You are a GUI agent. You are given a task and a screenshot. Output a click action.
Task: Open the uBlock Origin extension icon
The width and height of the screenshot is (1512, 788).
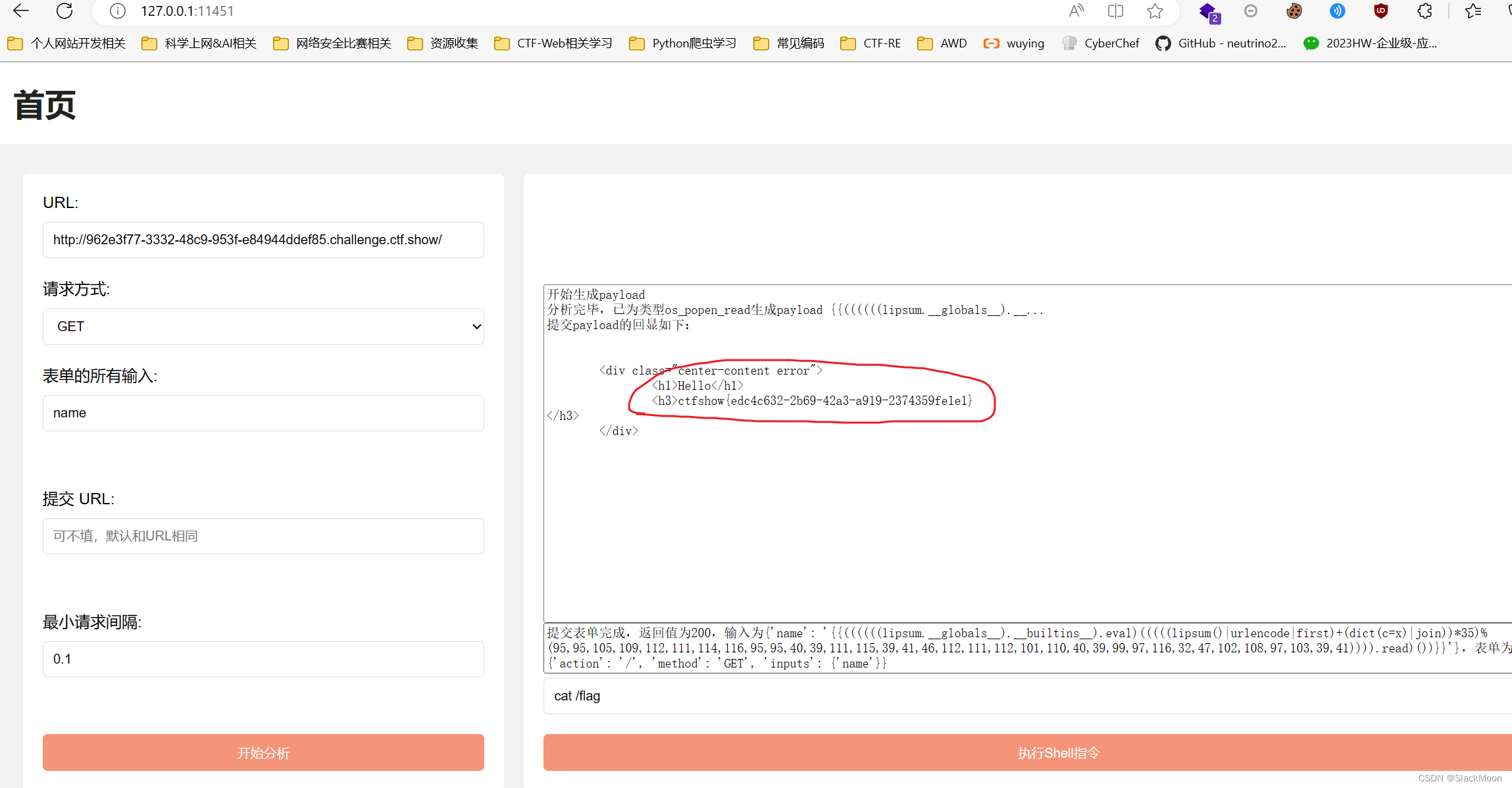click(x=1380, y=11)
